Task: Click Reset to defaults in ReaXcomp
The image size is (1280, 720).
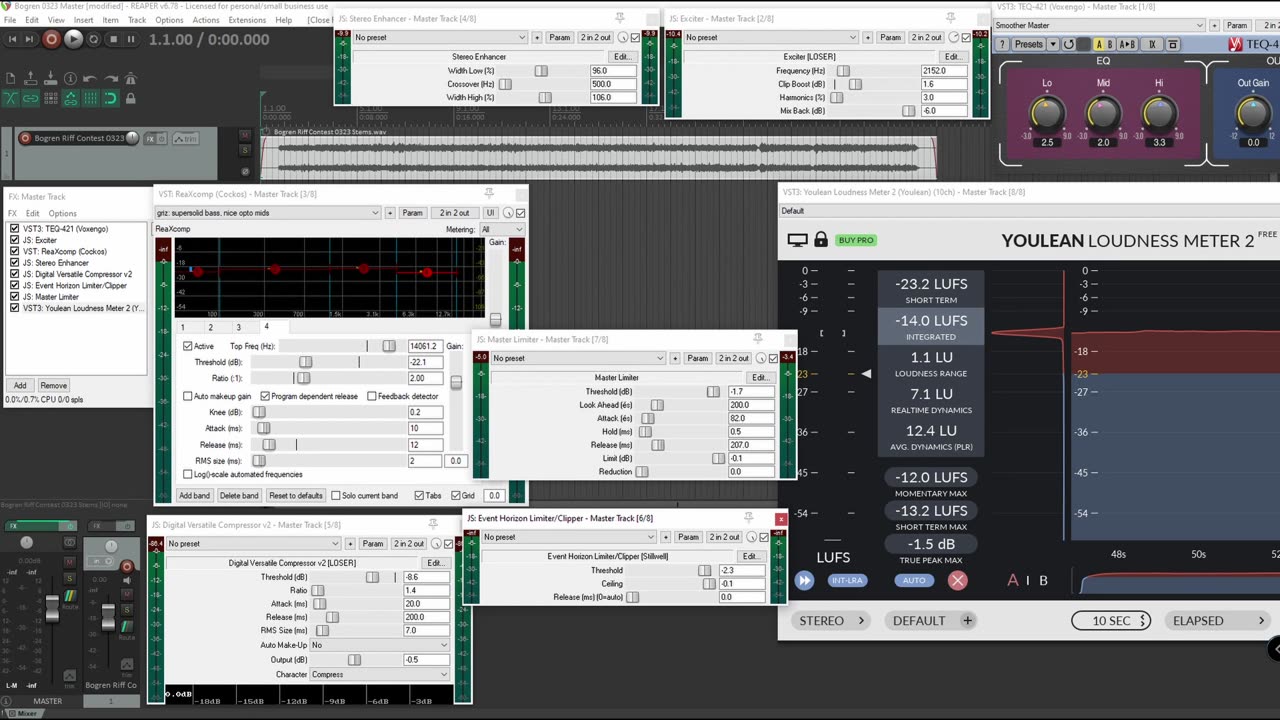Action: pyautogui.click(x=296, y=495)
